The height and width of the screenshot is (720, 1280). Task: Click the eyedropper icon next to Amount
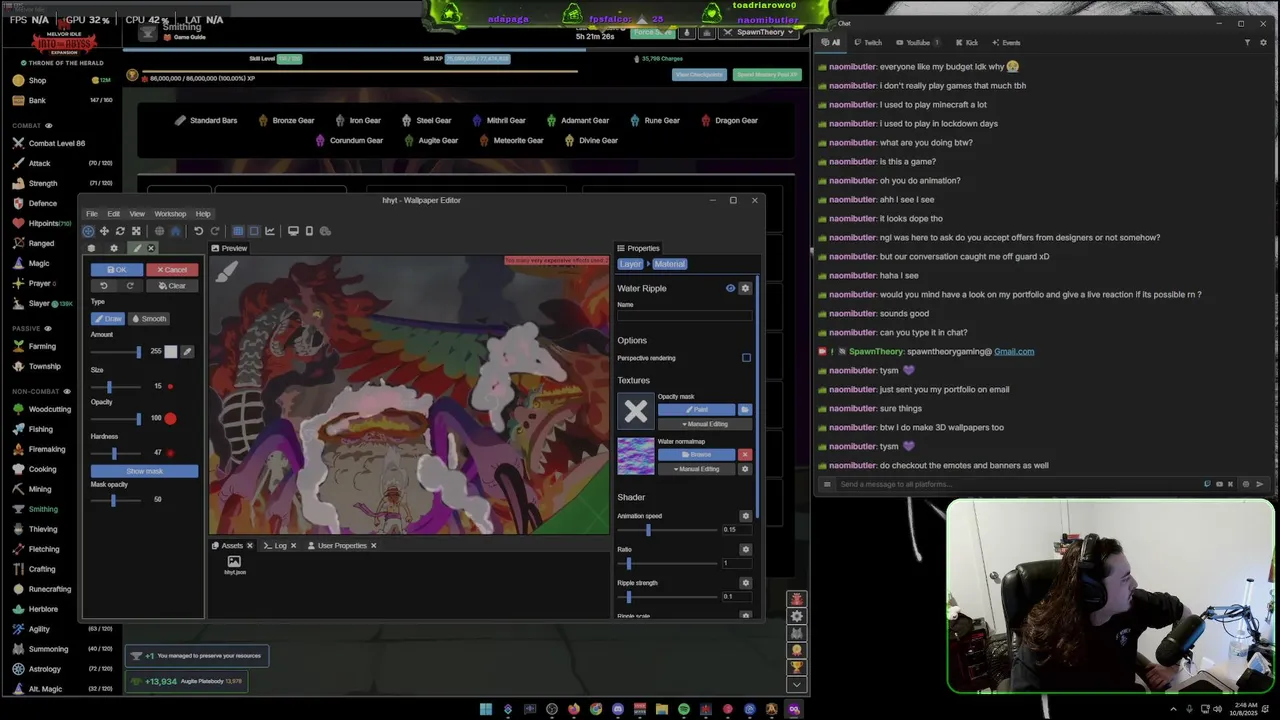point(187,352)
